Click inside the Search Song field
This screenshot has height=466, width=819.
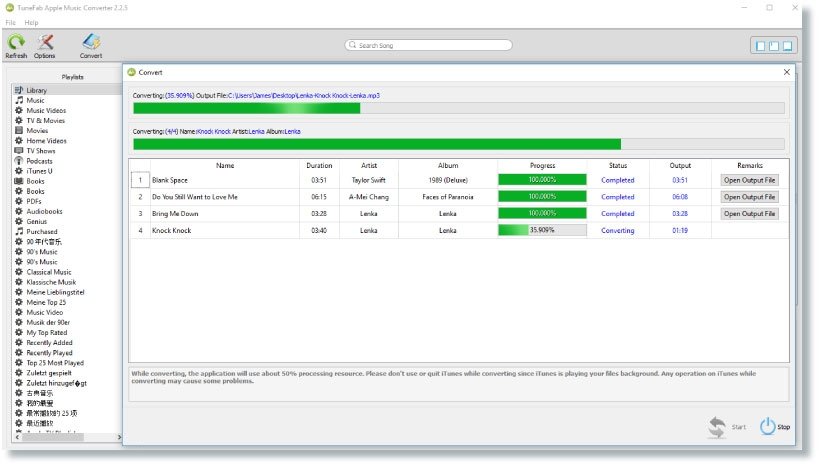pos(428,45)
